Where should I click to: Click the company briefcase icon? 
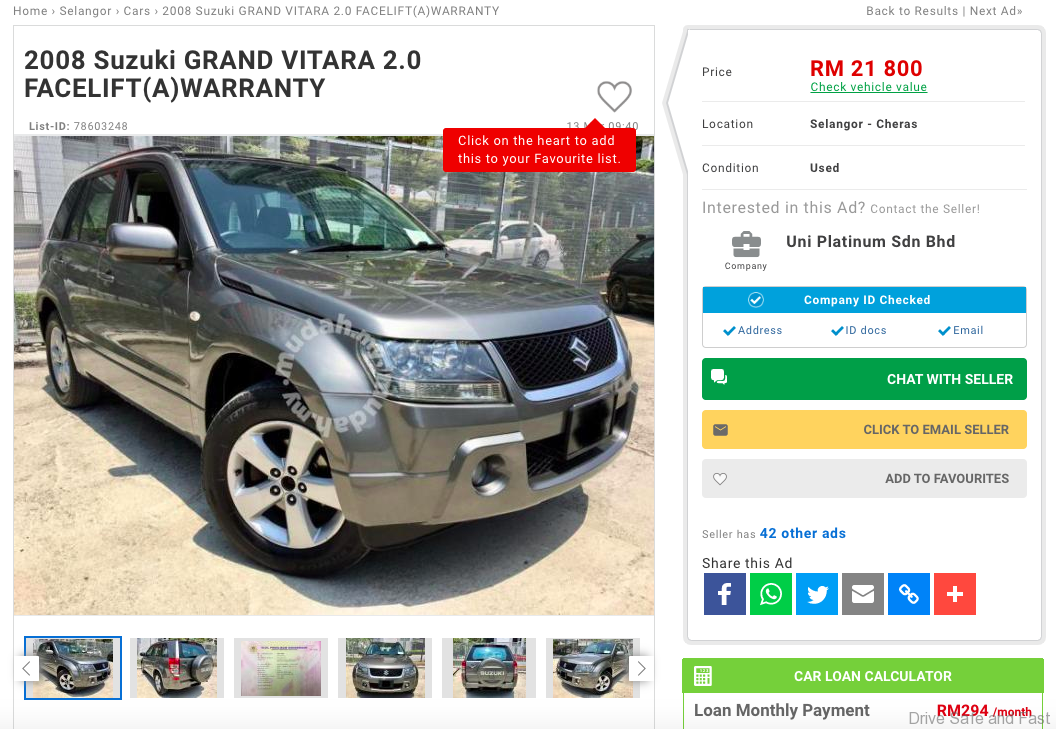click(746, 245)
